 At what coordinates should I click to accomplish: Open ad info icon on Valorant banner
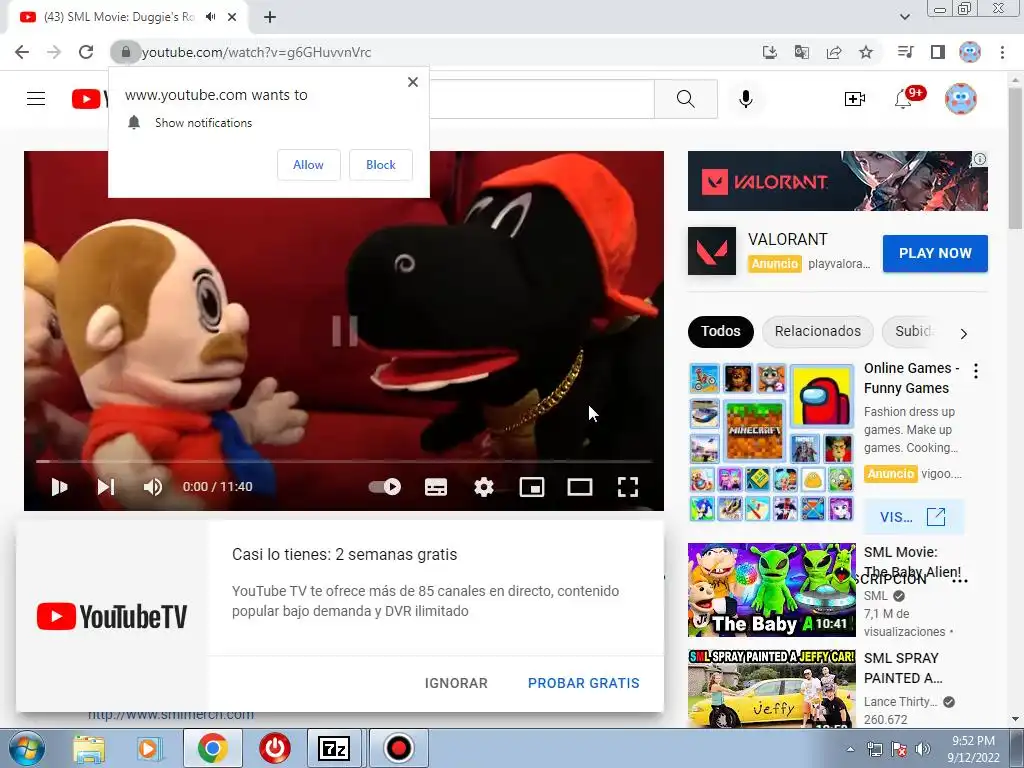(980, 159)
